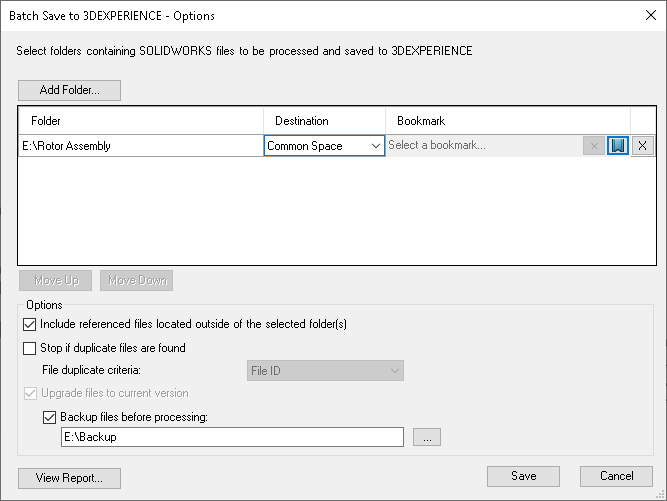Screen dimensions: 667x501
Task: Toggle Upgrade files to current version
Action: pyautogui.click(x=29, y=393)
